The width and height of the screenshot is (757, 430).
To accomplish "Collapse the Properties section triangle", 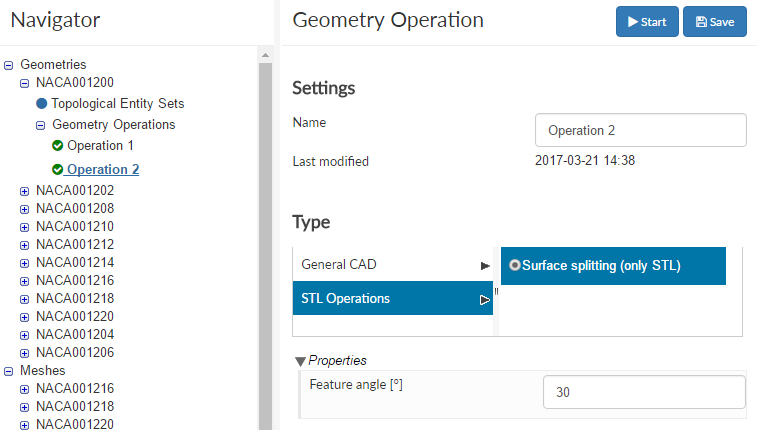I will (300, 361).
